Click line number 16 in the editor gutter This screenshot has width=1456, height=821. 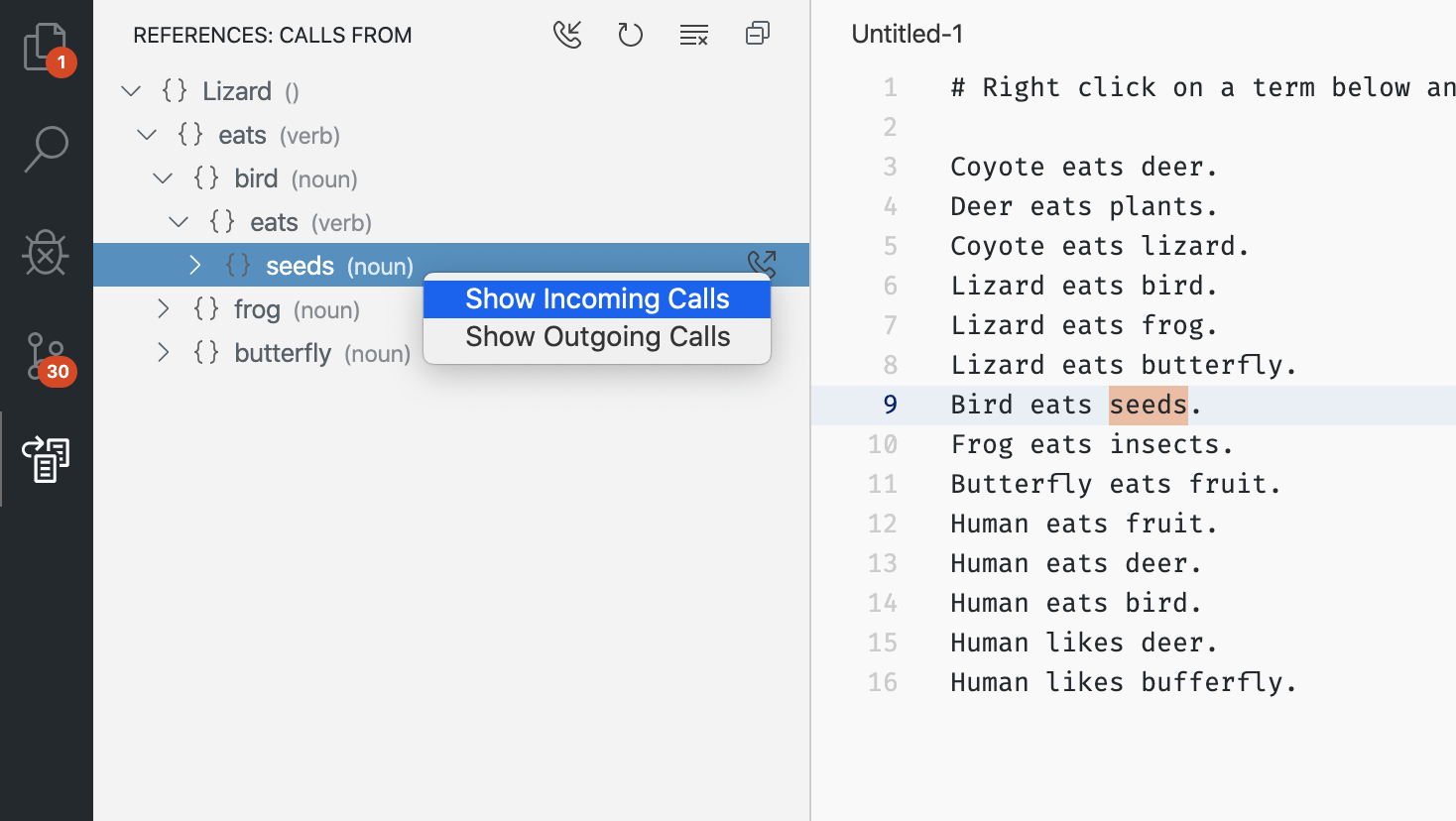pyautogui.click(x=883, y=681)
